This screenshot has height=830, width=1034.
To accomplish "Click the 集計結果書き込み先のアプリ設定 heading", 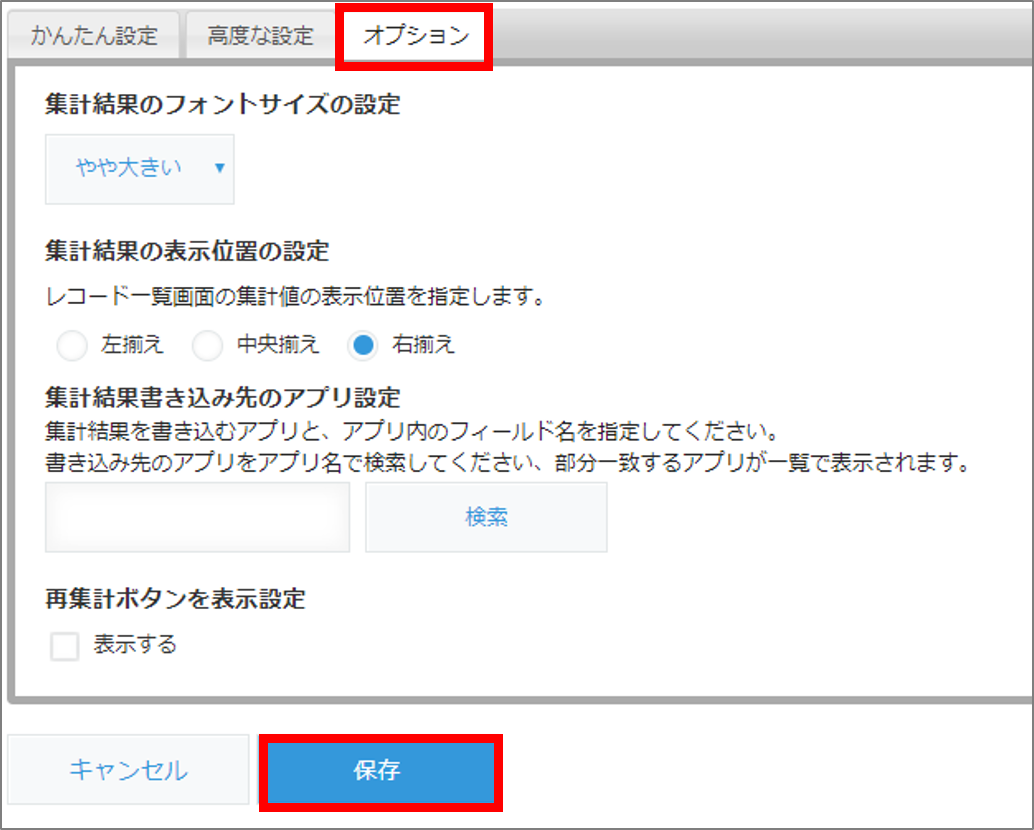I will point(222,398).
